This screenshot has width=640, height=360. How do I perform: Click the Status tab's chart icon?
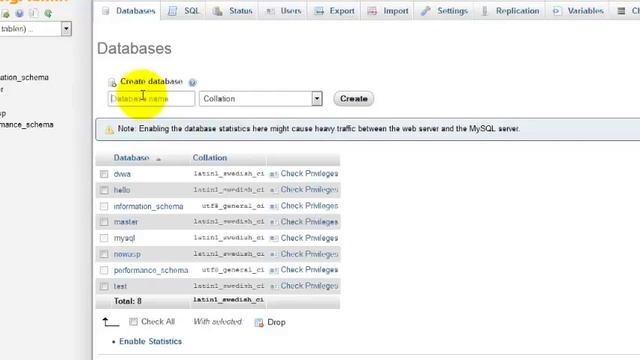click(218, 11)
